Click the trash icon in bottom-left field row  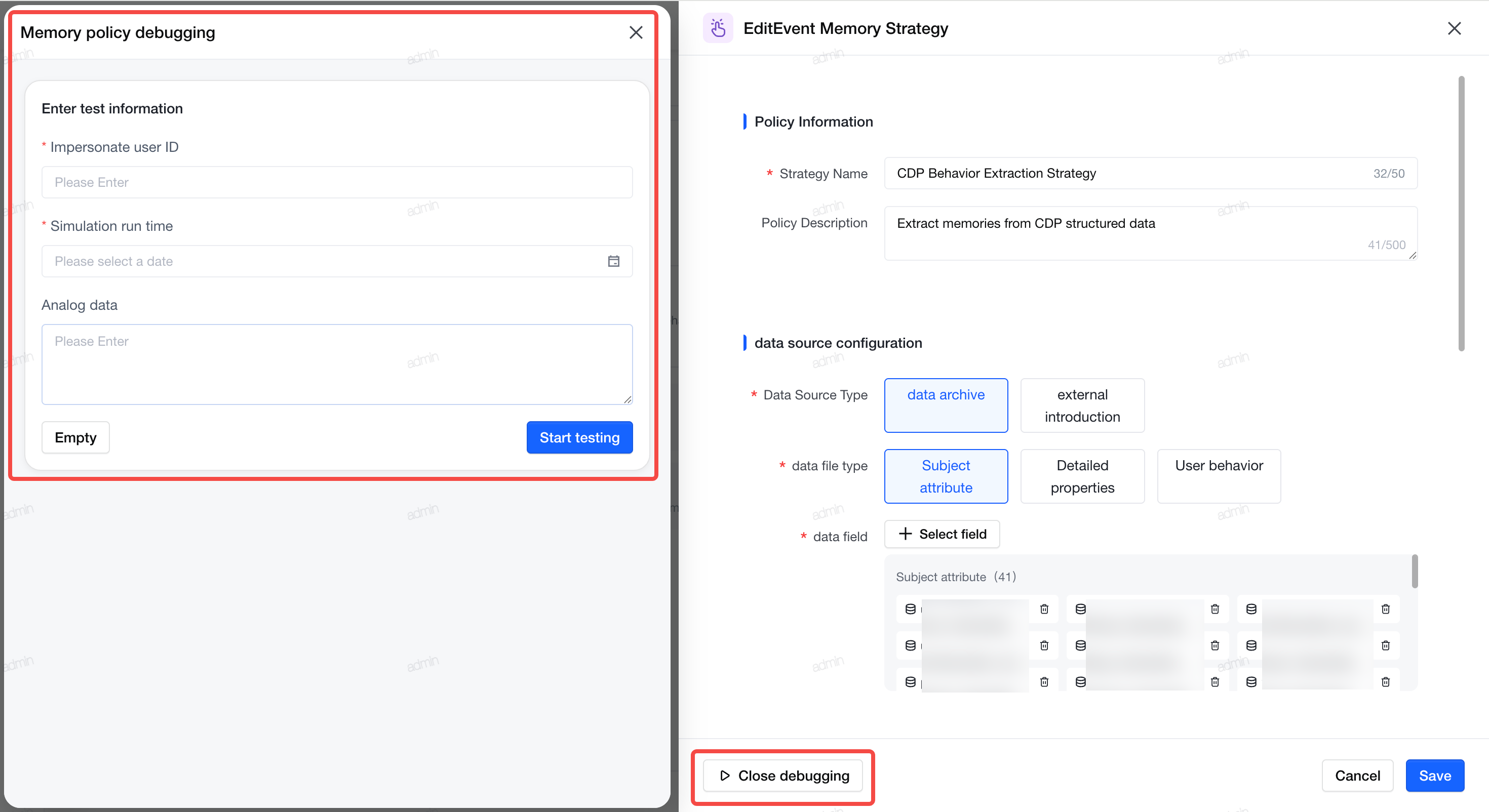tap(1044, 682)
